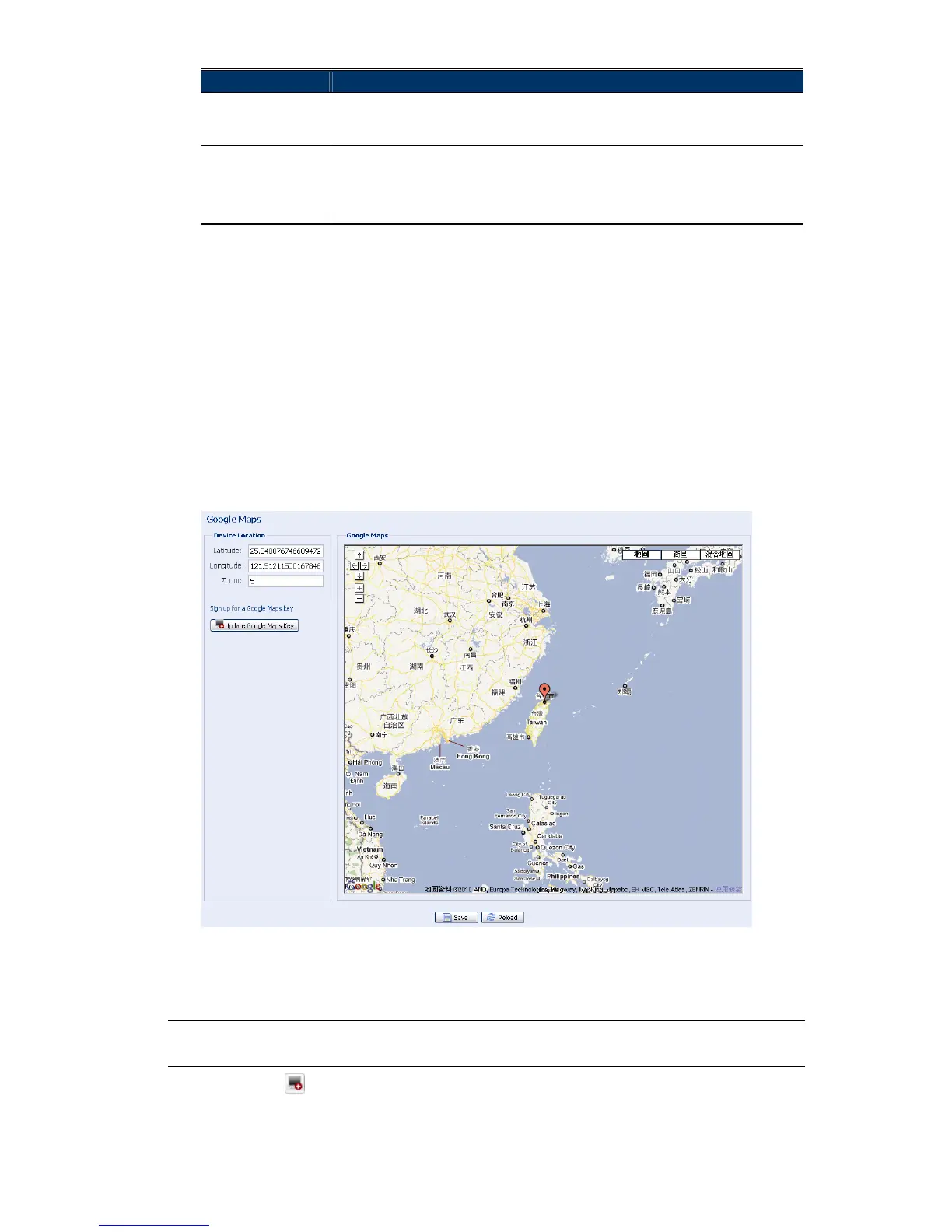952x1232 pixels.
Task: Click the Da Nang label on map
Action: click(370, 835)
